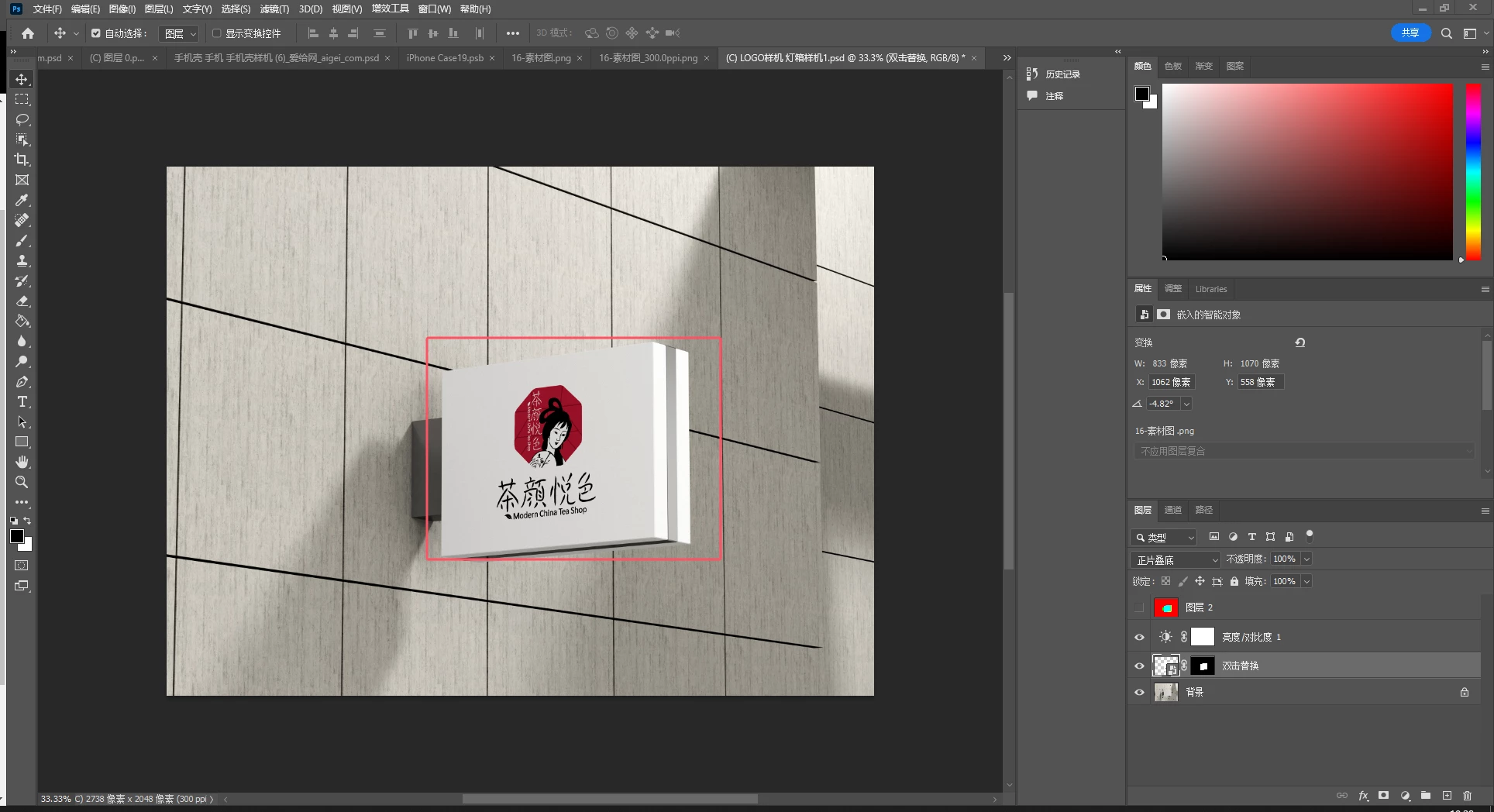Reset the transform with the undo arrow
Screen dimensions: 1494x812
[x=1300, y=342]
